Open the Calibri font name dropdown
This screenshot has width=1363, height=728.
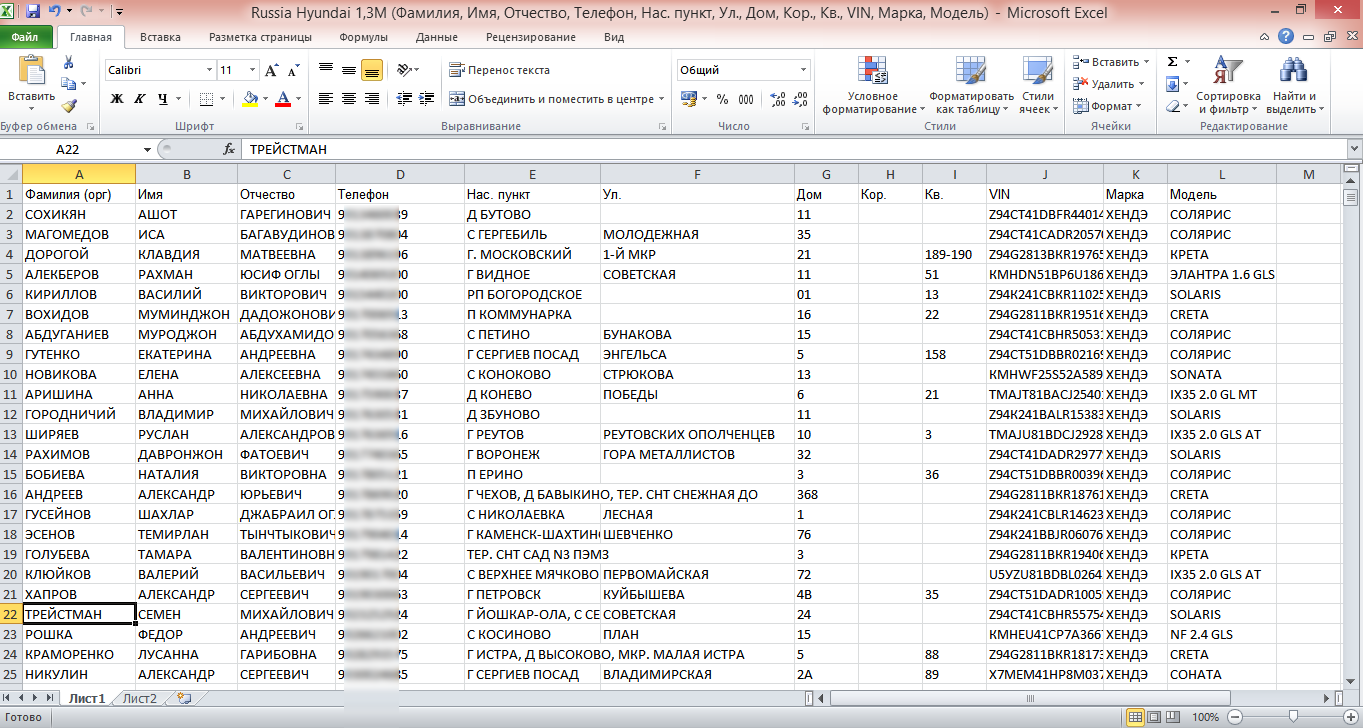coord(209,70)
